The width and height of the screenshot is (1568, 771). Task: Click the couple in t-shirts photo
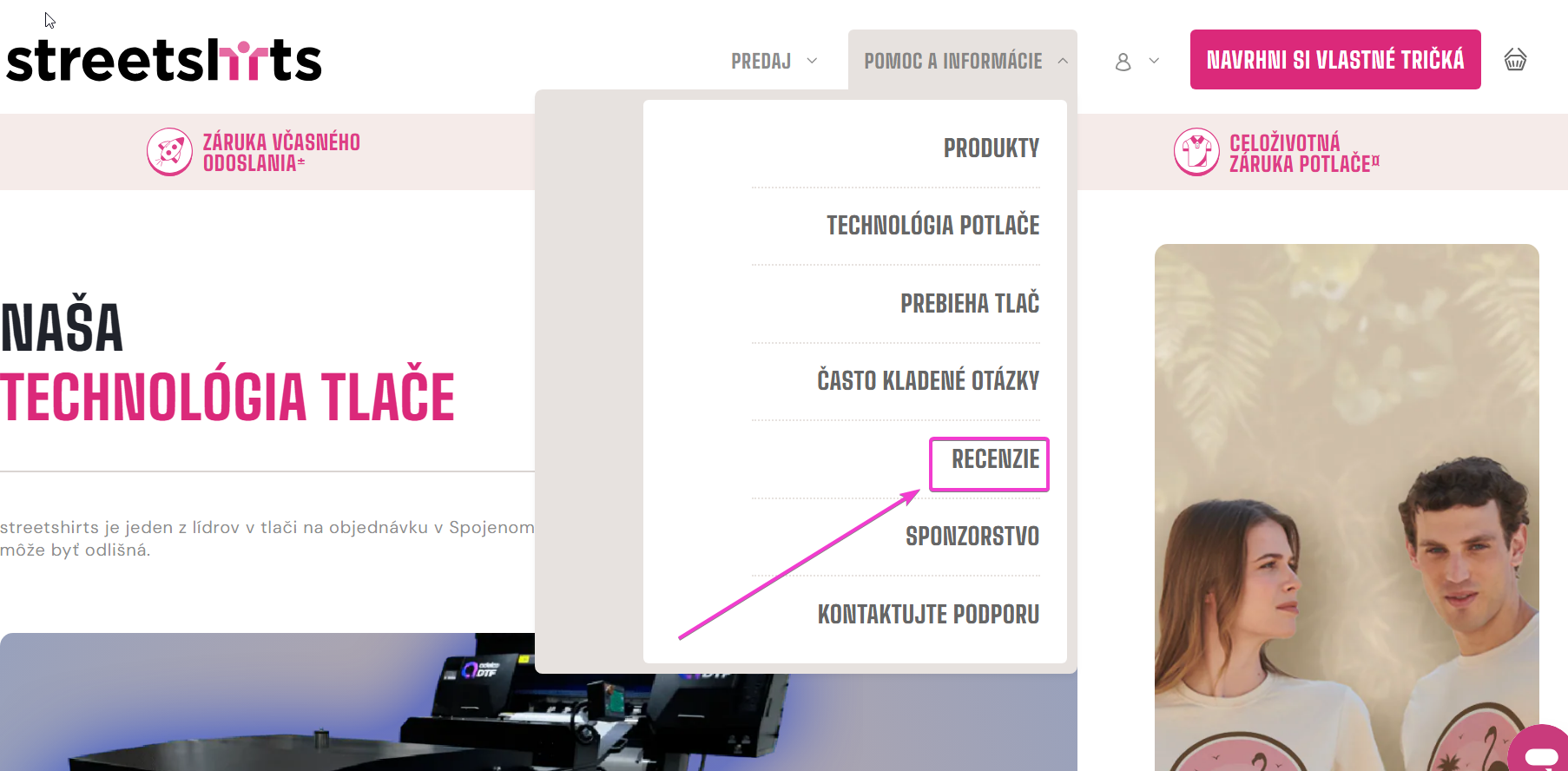[x=1347, y=507]
